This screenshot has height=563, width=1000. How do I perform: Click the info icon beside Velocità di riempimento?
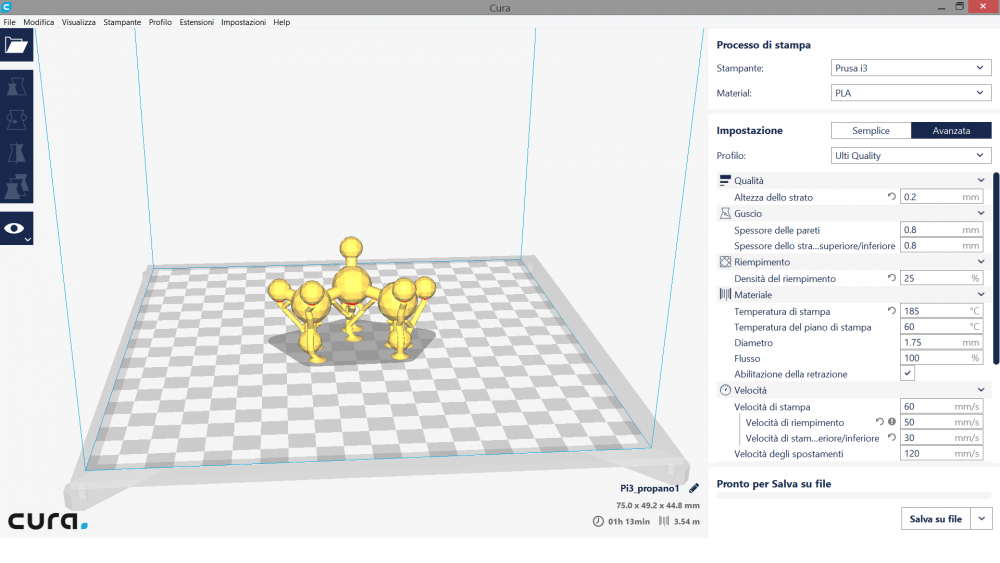click(x=891, y=422)
